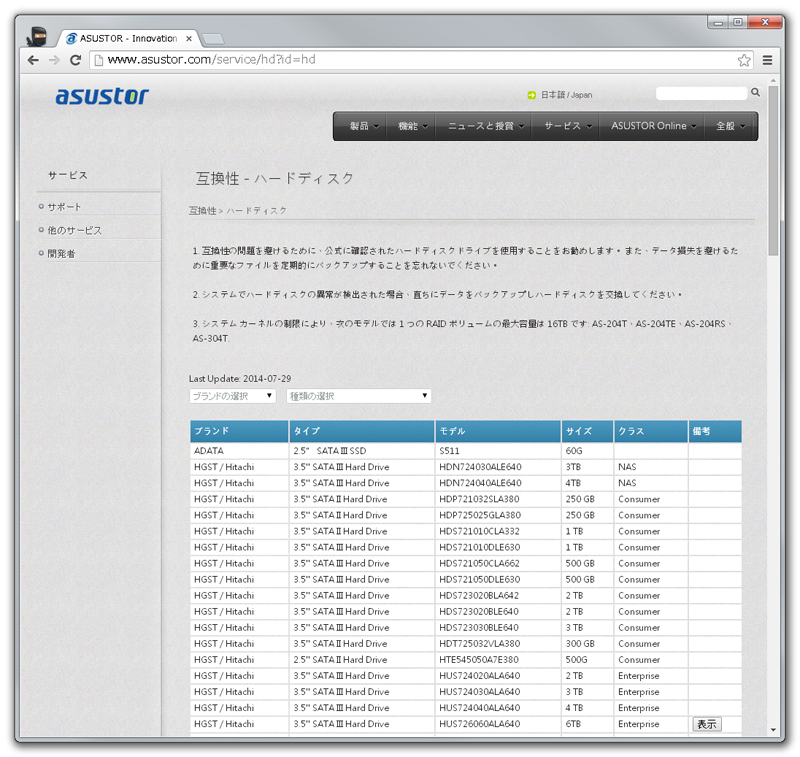800x757 pixels.
Task: Open サポート in the sidebar
Action: pos(64,207)
